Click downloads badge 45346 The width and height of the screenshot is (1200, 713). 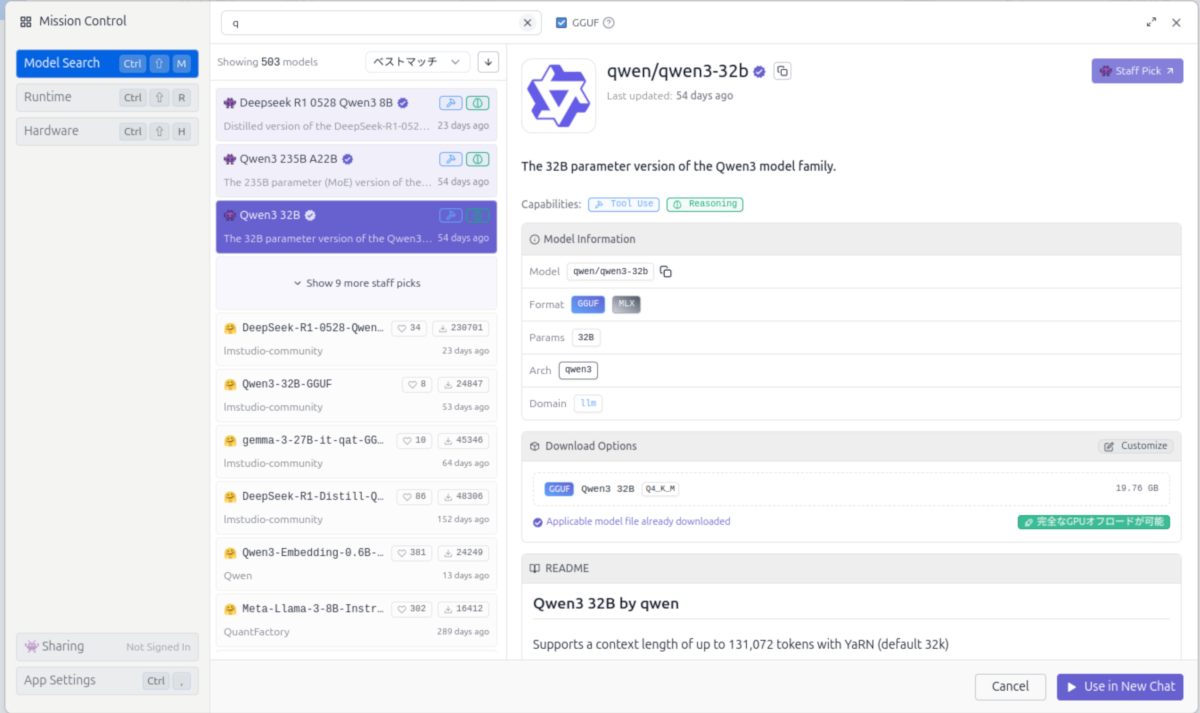[463, 440]
